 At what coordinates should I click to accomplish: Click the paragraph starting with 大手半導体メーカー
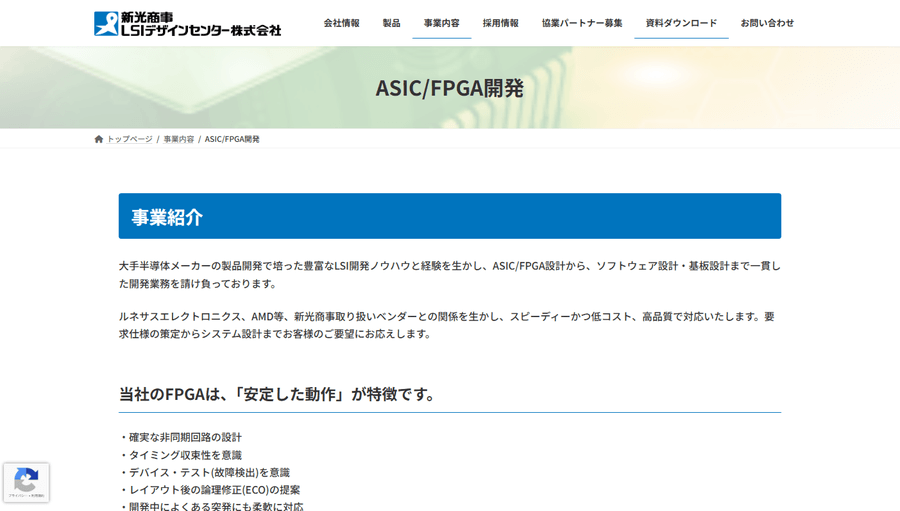coord(449,274)
